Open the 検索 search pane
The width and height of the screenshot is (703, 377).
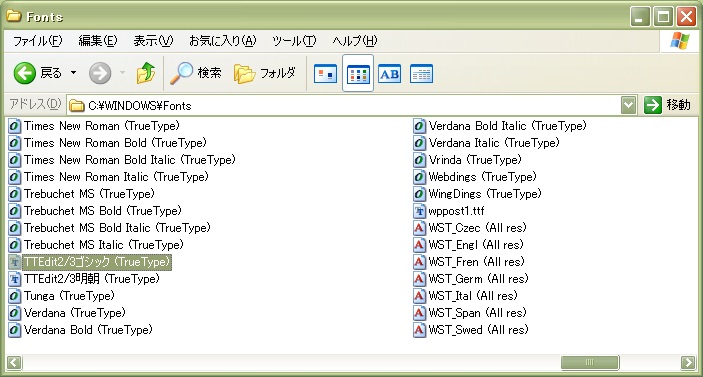tap(195, 73)
